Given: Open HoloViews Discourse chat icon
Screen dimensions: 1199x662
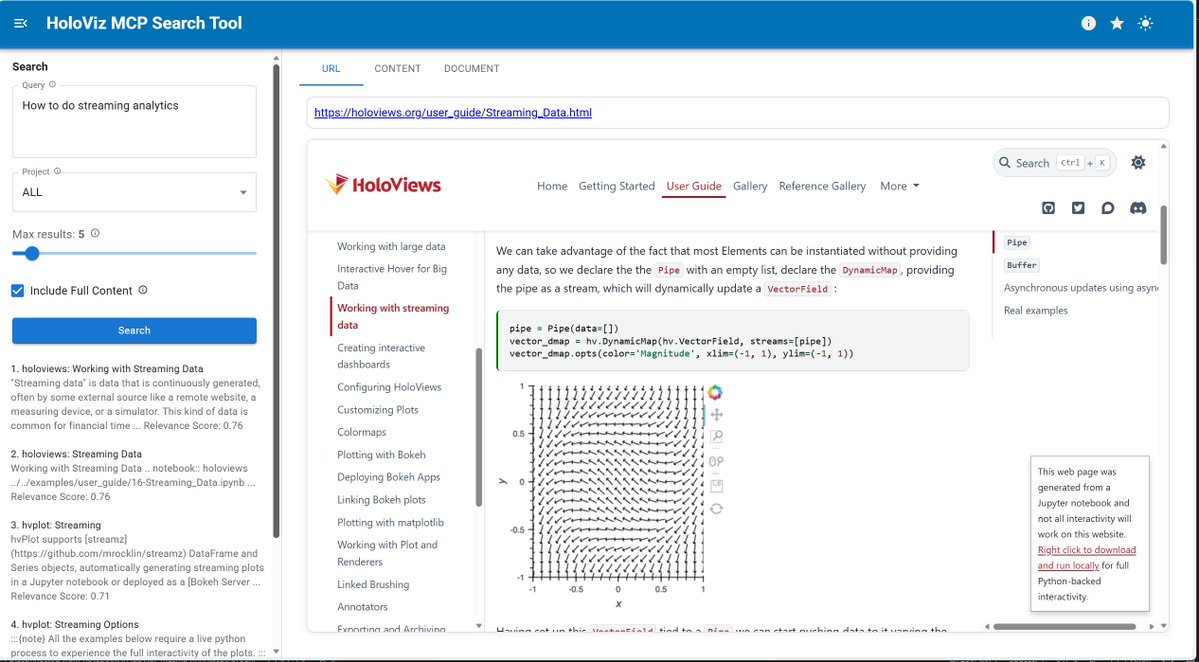Looking at the screenshot, I should pos(1108,208).
